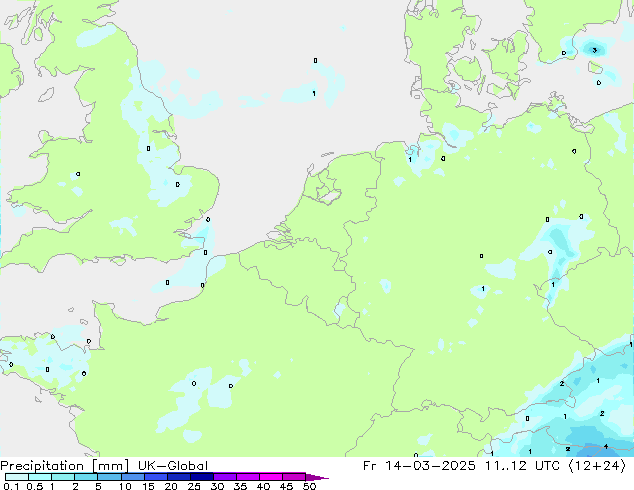Click the map value '4' at bottom right
This screenshot has height=490, width=634.
tap(606, 446)
